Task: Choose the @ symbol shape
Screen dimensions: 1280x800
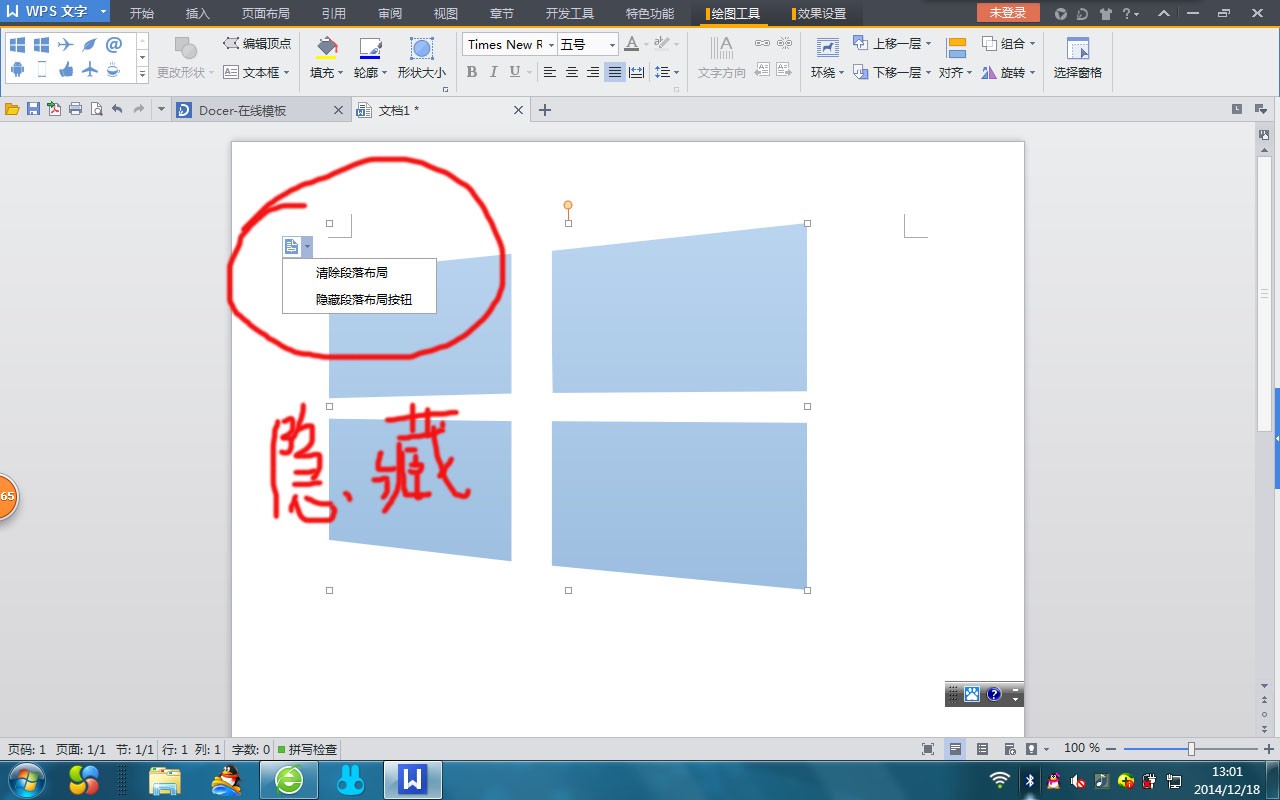Action: (114, 45)
